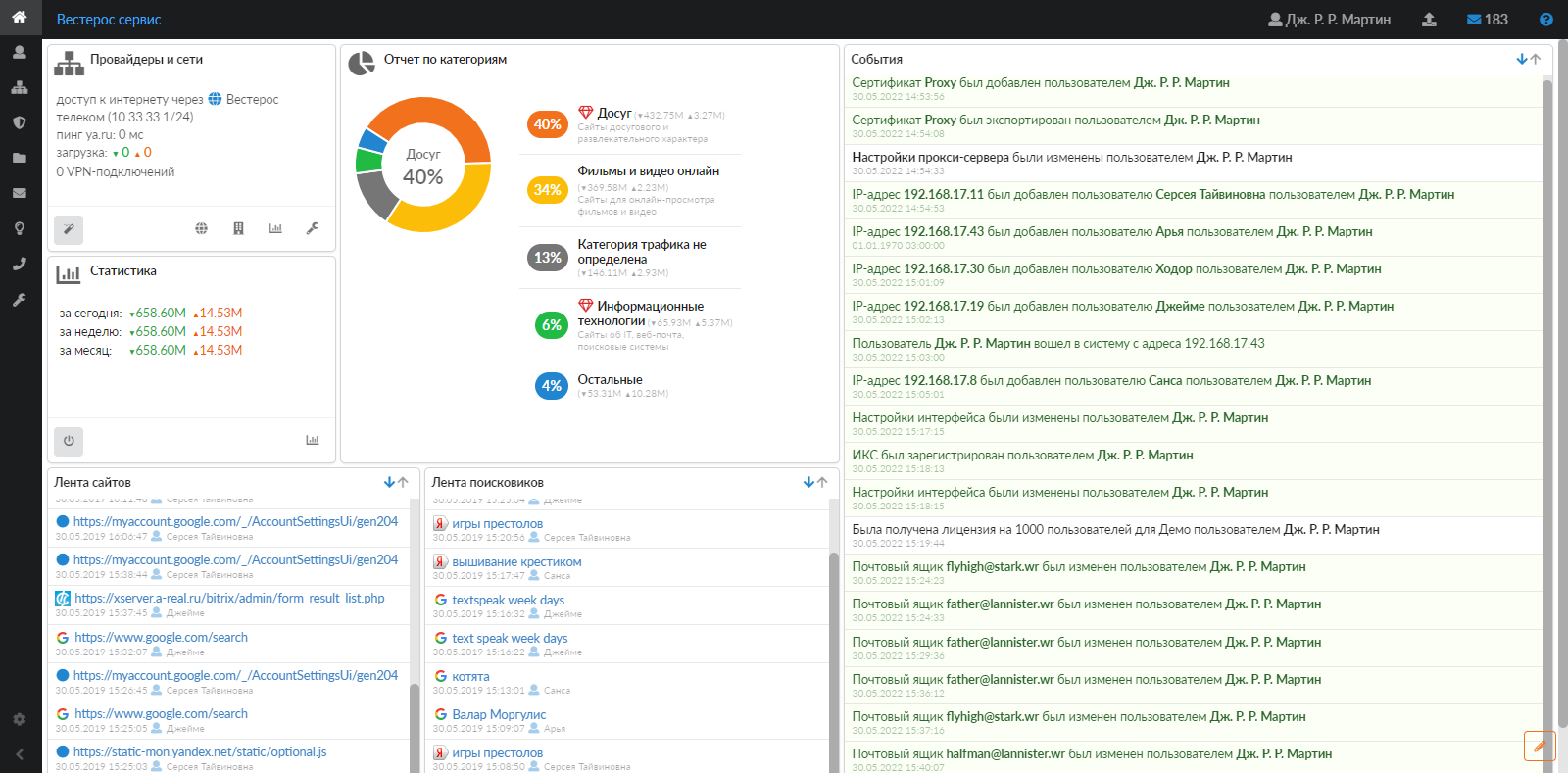The height and width of the screenshot is (773, 1568).
Task: Toggle descending sort arrow in Лента поисковиков
Action: pyautogui.click(x=808, y=482)
